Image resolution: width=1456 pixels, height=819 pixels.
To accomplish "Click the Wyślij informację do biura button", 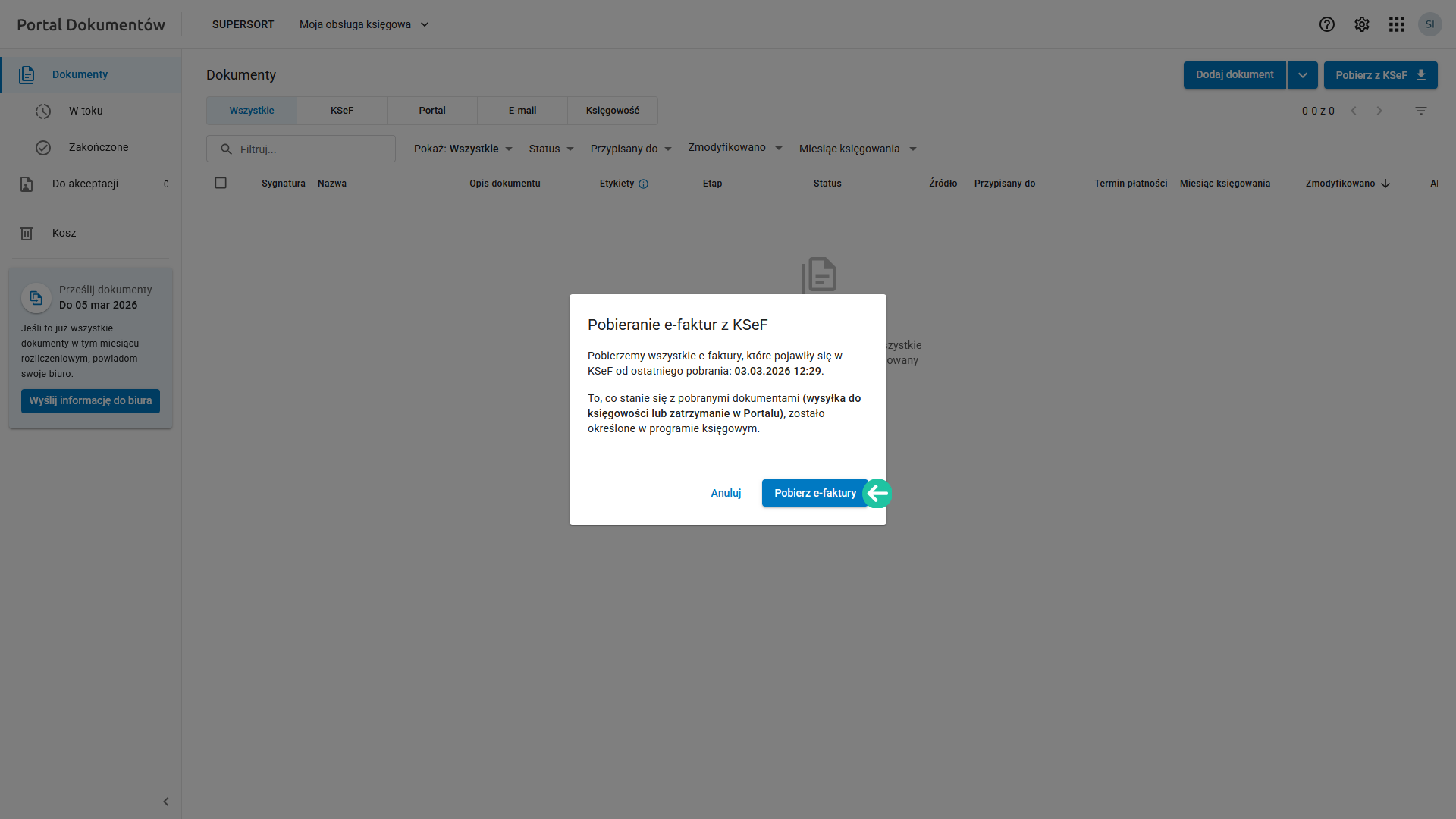I will (x=90, y=401).
